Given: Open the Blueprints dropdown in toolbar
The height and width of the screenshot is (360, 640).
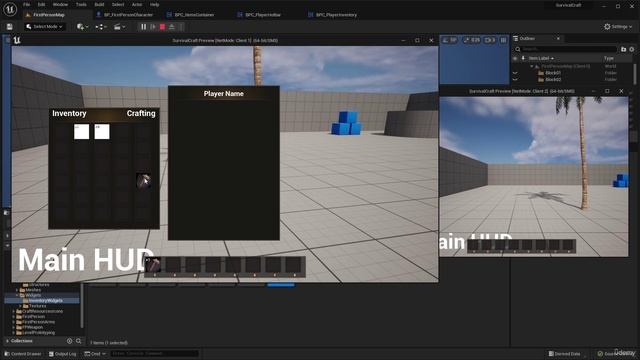Looking at the screenshot, I should pos(101,27).
